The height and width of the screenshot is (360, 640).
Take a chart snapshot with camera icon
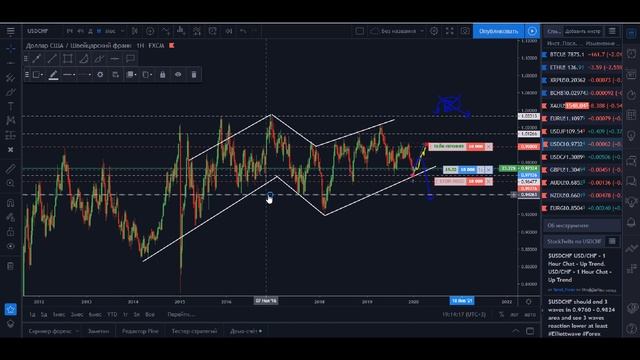pyautogui.click(x=465, y=31)
